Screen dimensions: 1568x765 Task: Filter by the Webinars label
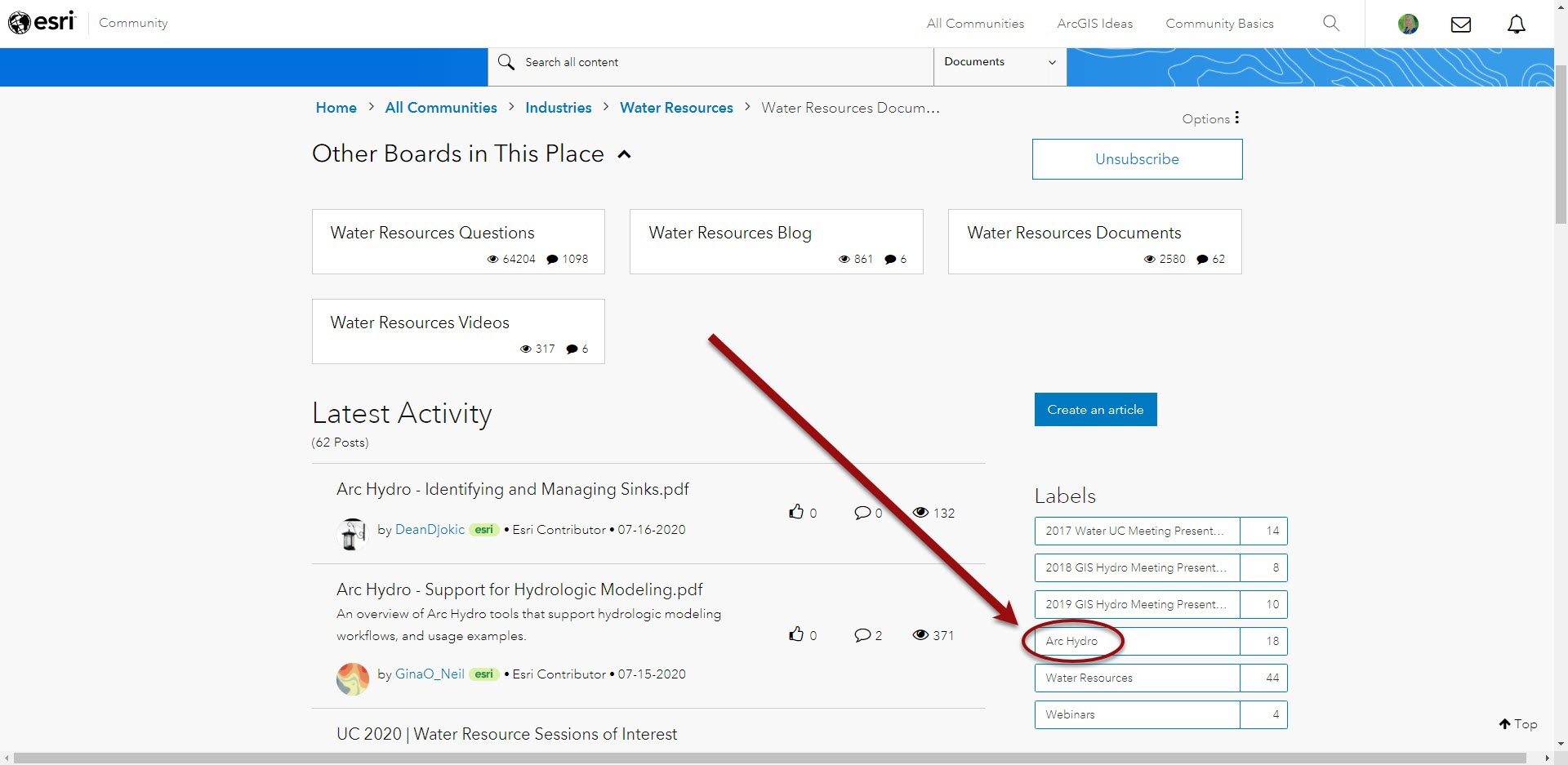(x=1160, y=714)
